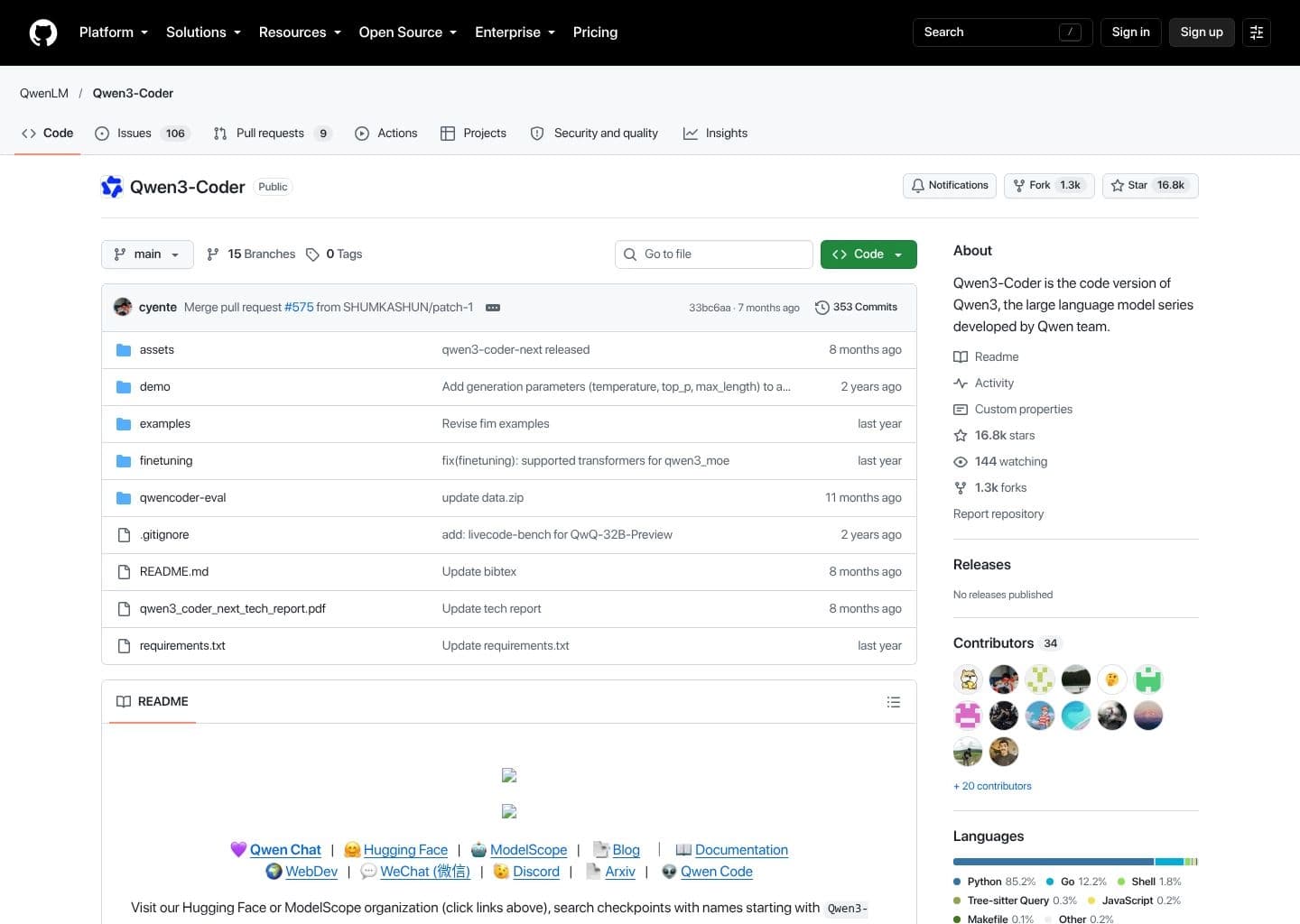
Task: Star the Qwen3-Coder repository
Action: pos(1150,186)
